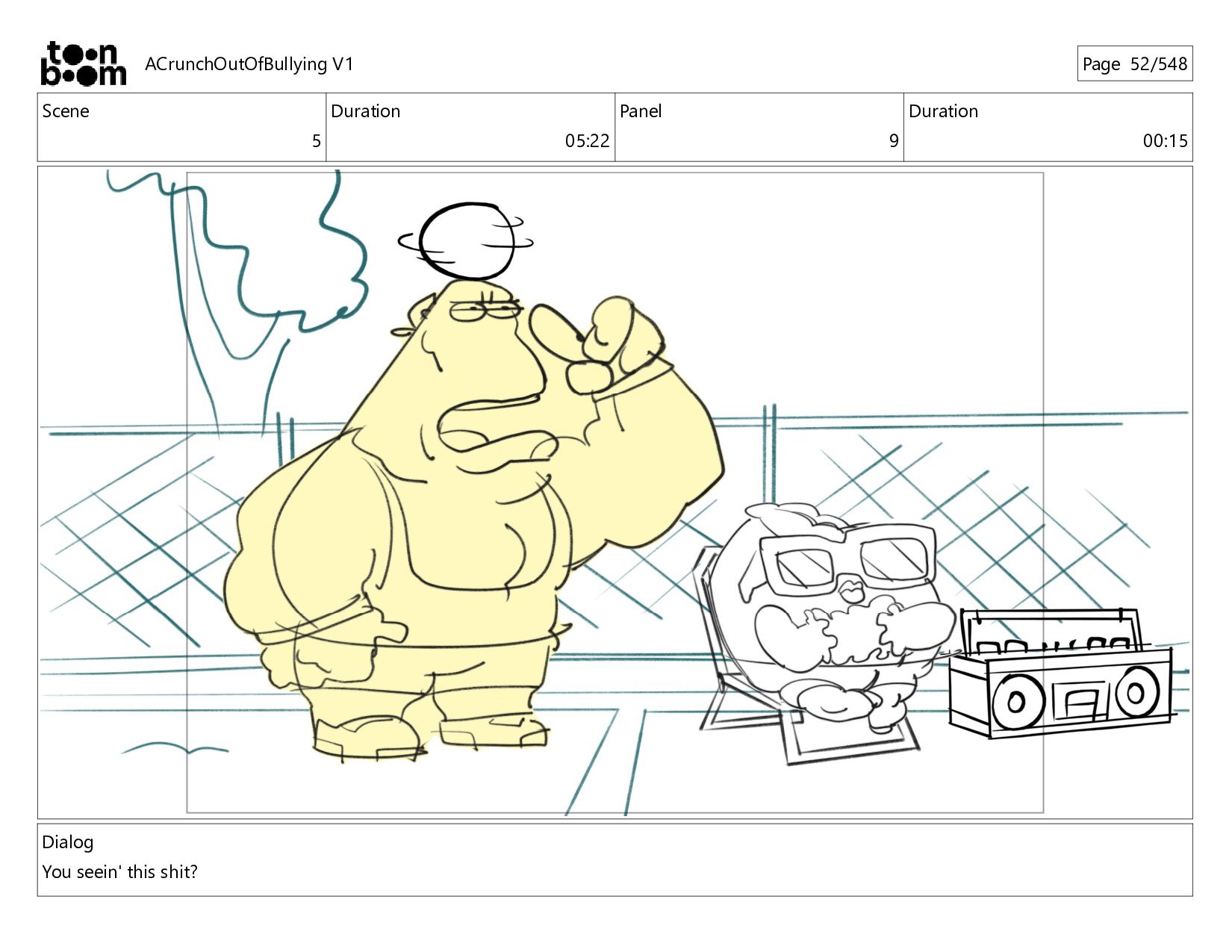Click the 'Scene' label
This screenshot has width=1232, height=952.
click(66, 111)
